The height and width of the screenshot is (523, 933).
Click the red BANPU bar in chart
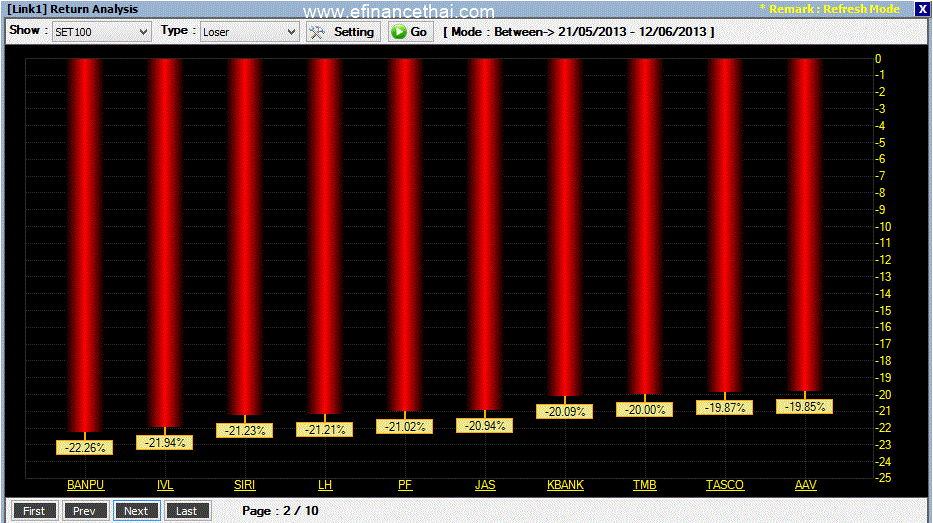[x=85, y=245]
